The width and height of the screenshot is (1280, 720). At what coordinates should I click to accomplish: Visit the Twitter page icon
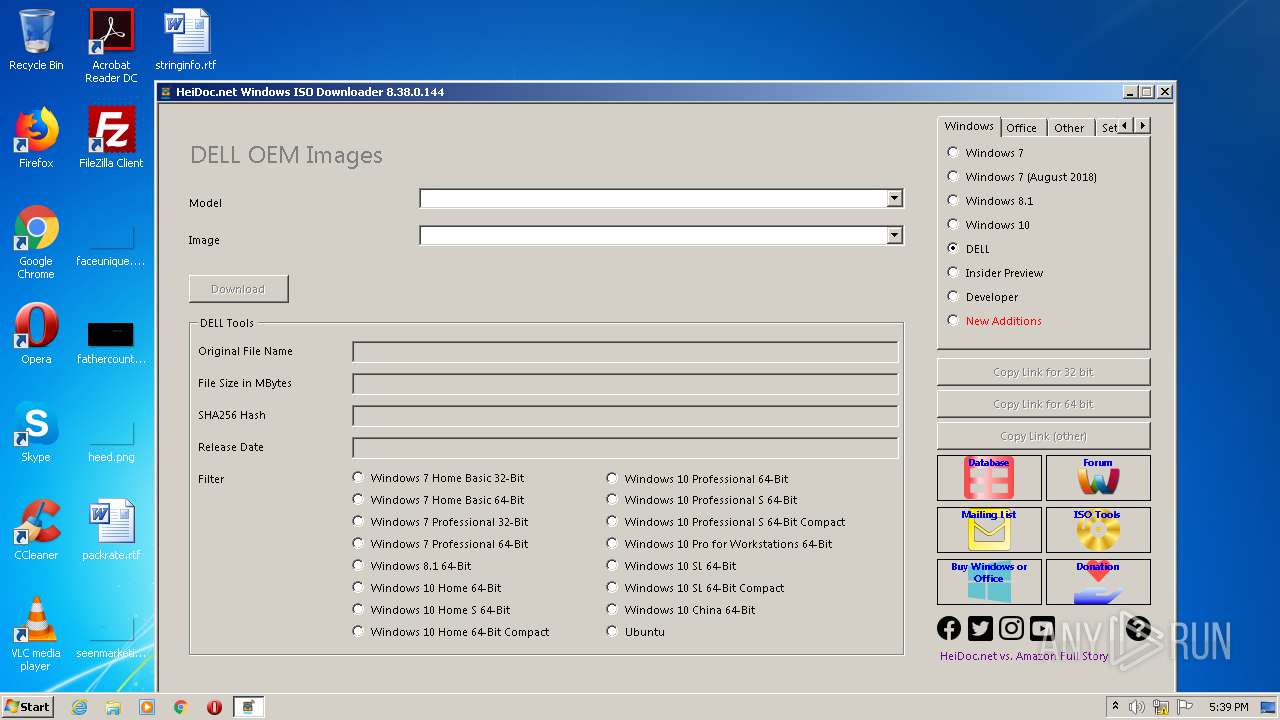tap(980, 628)
